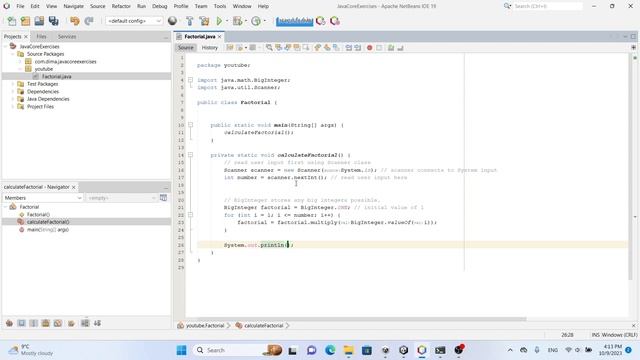This screenshot has height=360, width=640.
Task: Click the Save All toolbar icon
Action: point(53,21)
